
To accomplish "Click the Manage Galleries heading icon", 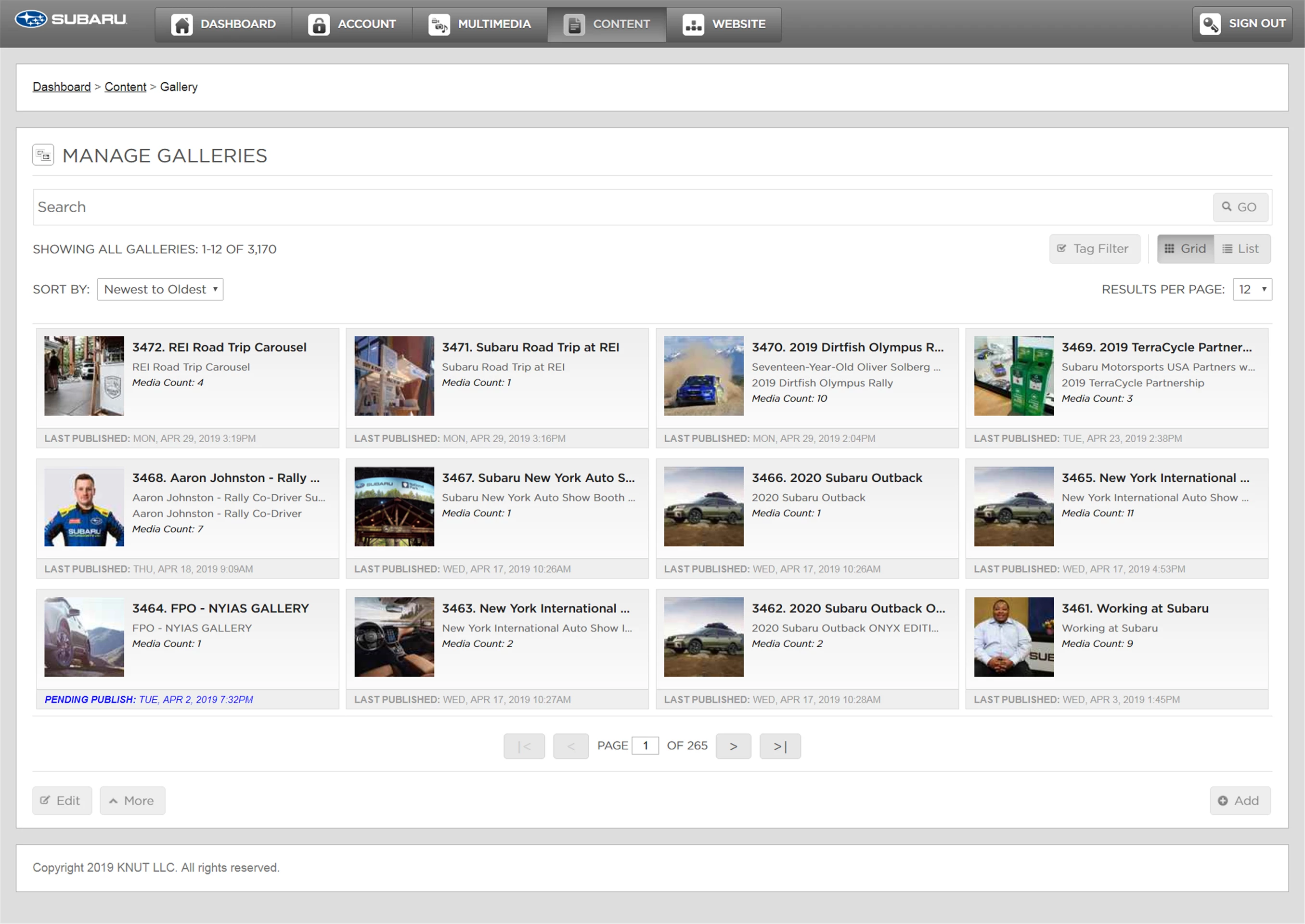I will point(43,155).
